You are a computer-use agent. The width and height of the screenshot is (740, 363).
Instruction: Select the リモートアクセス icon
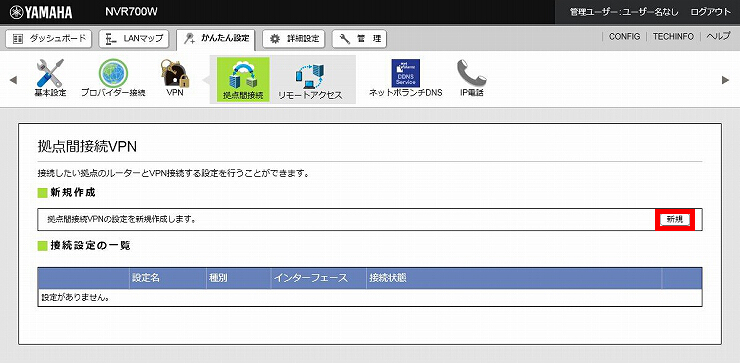pos(310,82)
